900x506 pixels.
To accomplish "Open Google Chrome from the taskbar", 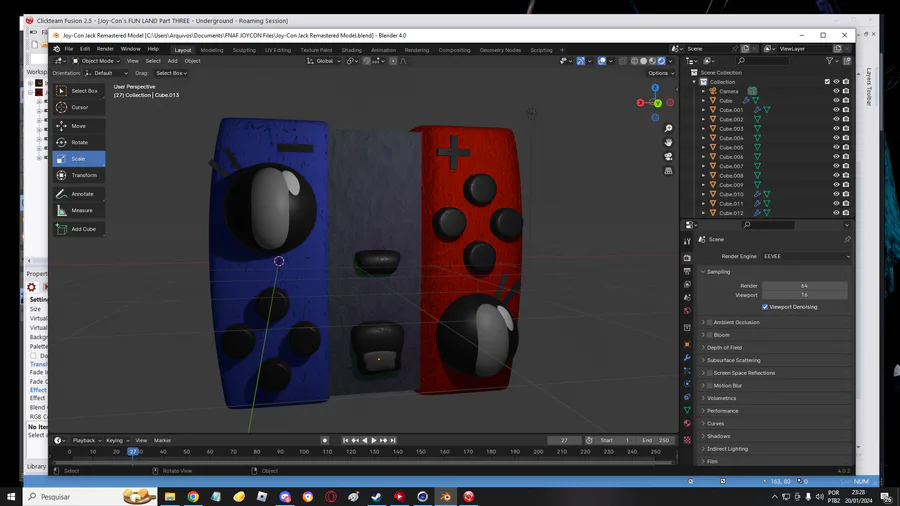I will [193, 497].
